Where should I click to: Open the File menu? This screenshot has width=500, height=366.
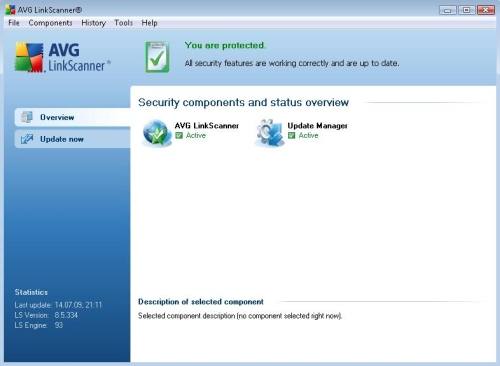14,23
